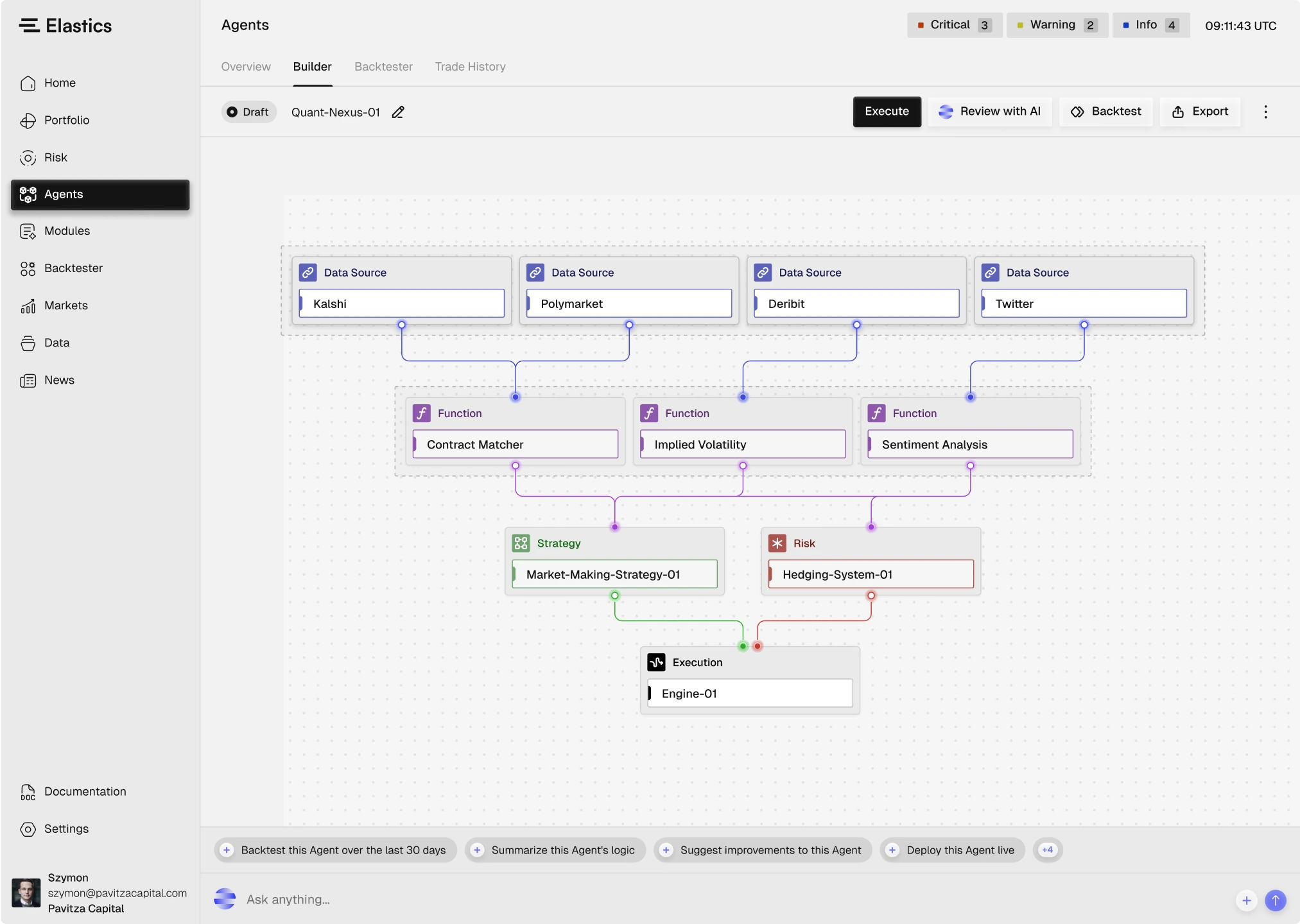Open the Info alerts badge
This screenshot has width=1300, height=924.
pos(1151,25)
